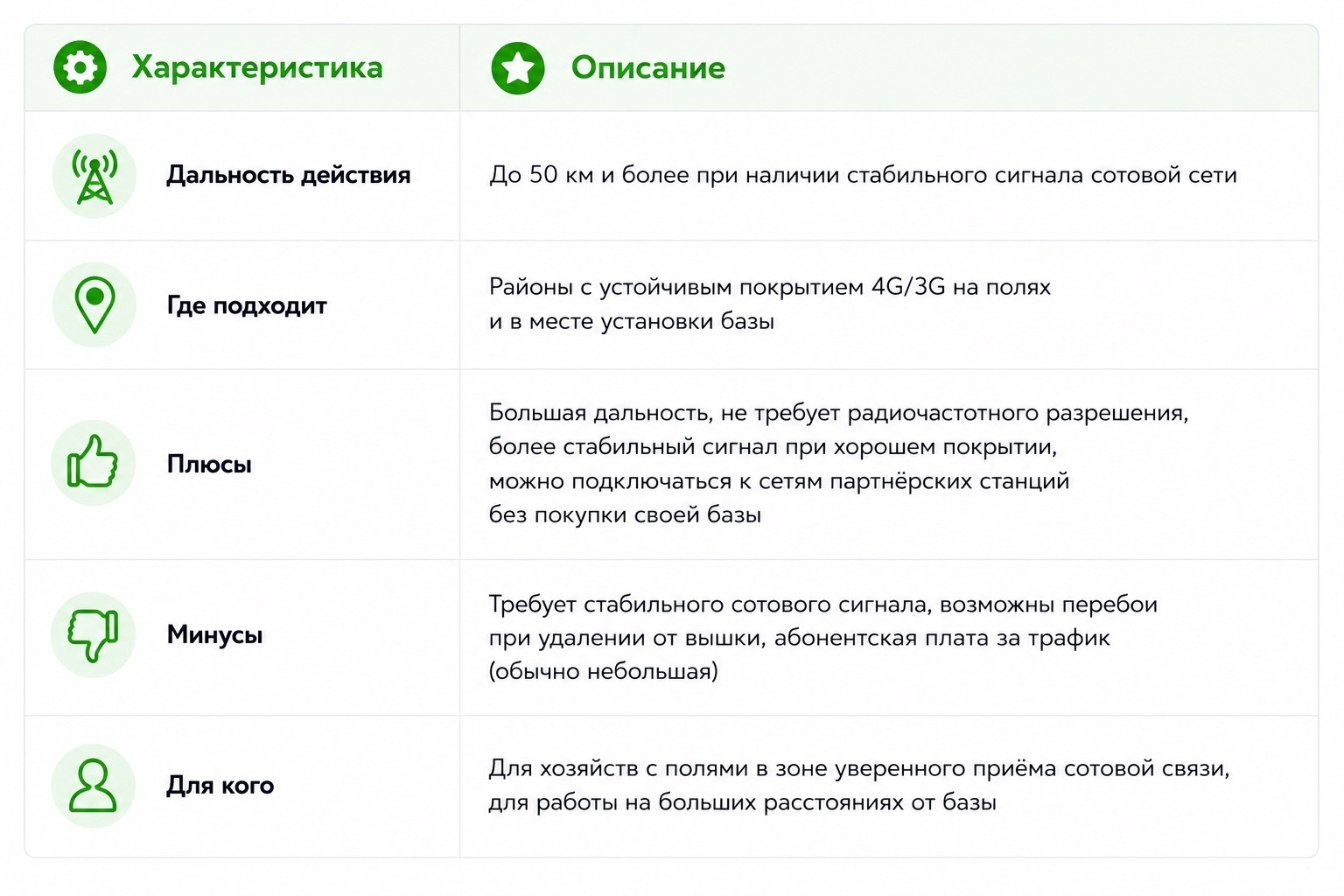Click description text starting with До 50 км

click(x=863, y=175)
